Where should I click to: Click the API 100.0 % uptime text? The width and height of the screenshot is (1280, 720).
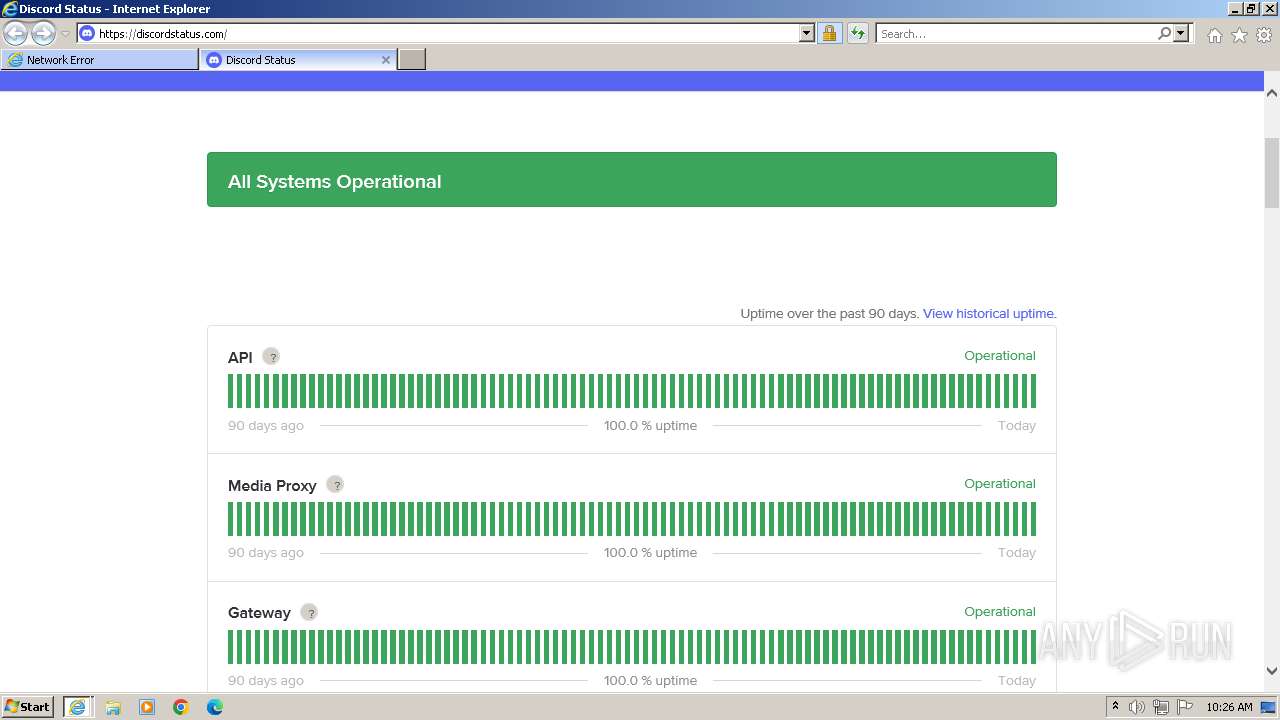coord(650,425)
